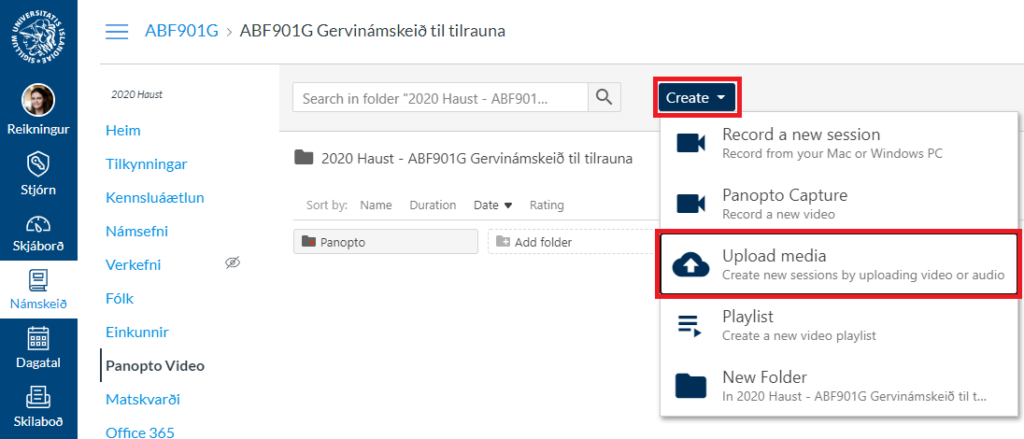Open Fólk people link
1024x439 pixels.
[120, 299]
